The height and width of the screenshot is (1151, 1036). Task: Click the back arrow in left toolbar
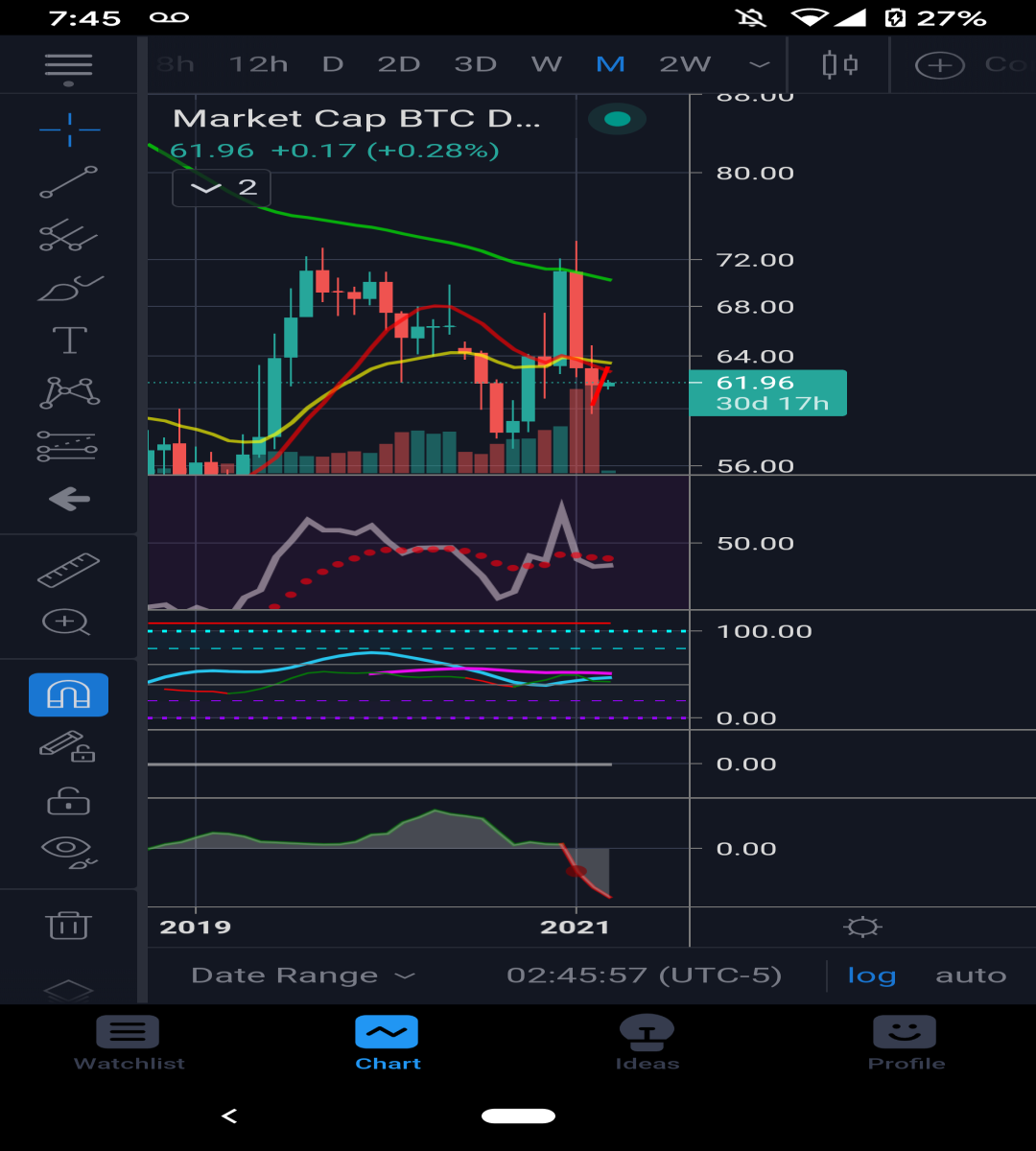pyautogui.click(x=69, y=499)
